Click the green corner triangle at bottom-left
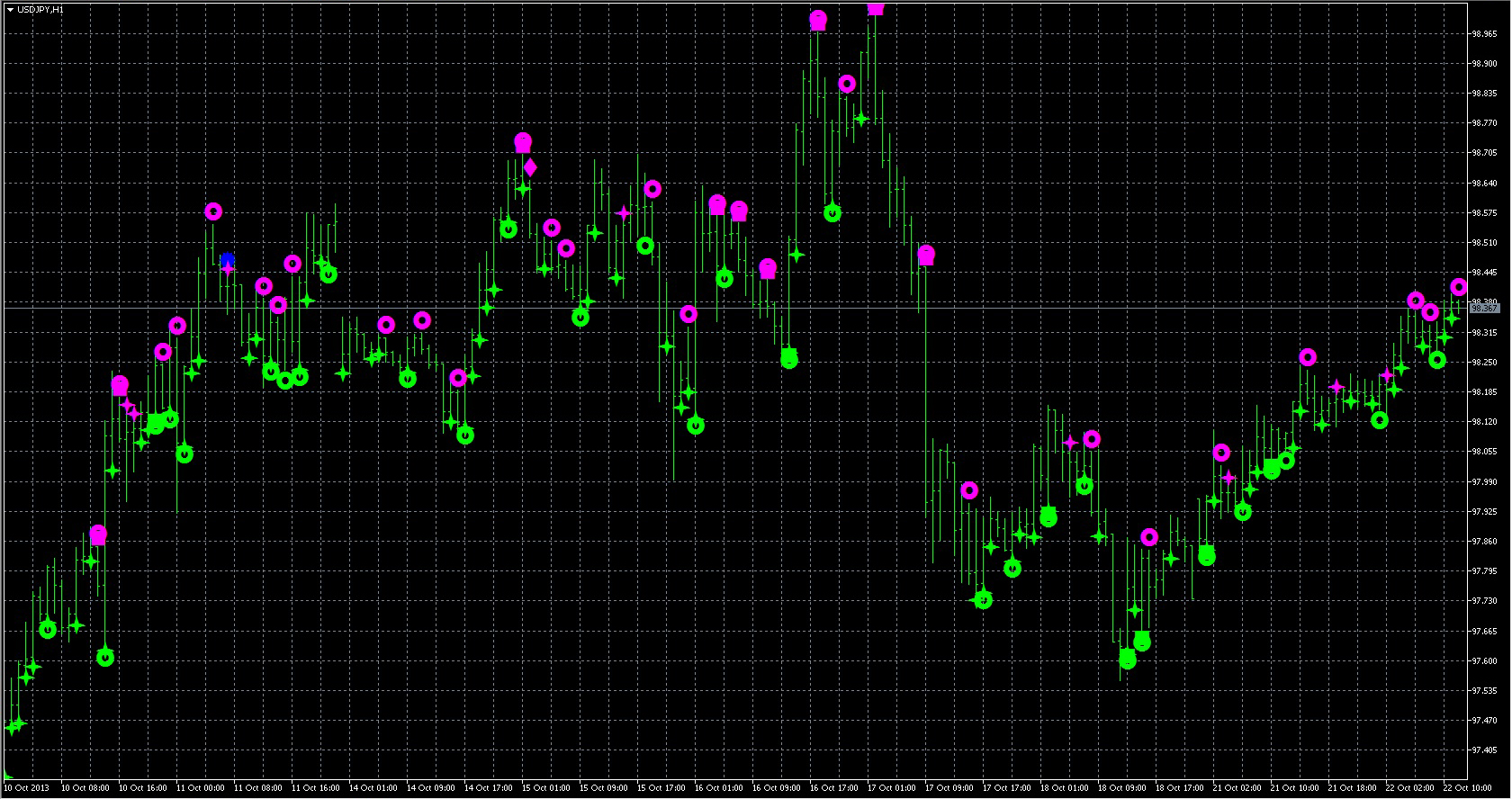The height and width of the screenshot is (799, 1512). [x=7, y=776]
